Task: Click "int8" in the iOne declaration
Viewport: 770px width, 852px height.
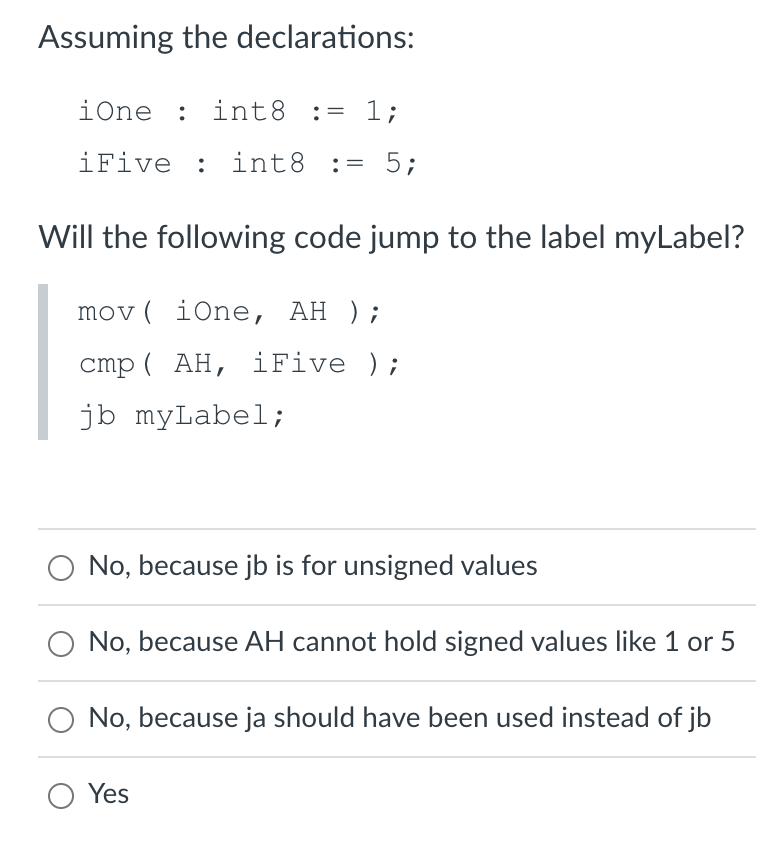Action: 249,111
